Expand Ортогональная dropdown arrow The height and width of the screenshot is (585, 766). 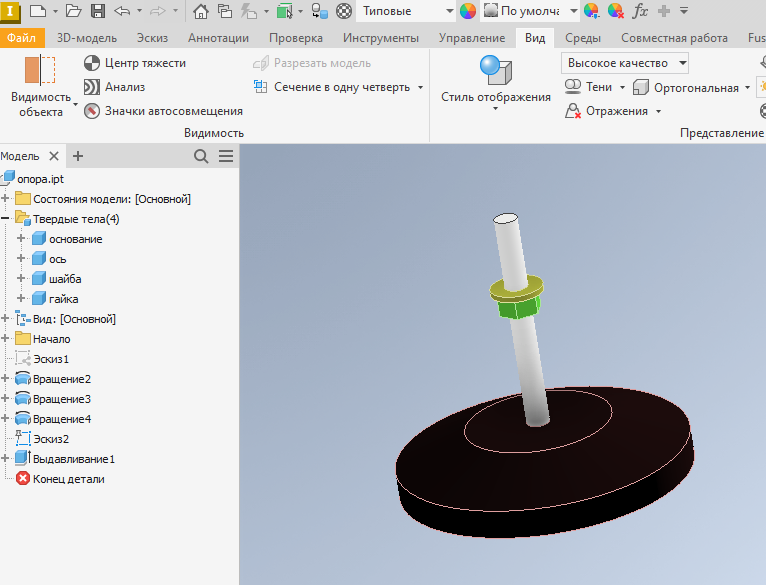pos(747,88)
